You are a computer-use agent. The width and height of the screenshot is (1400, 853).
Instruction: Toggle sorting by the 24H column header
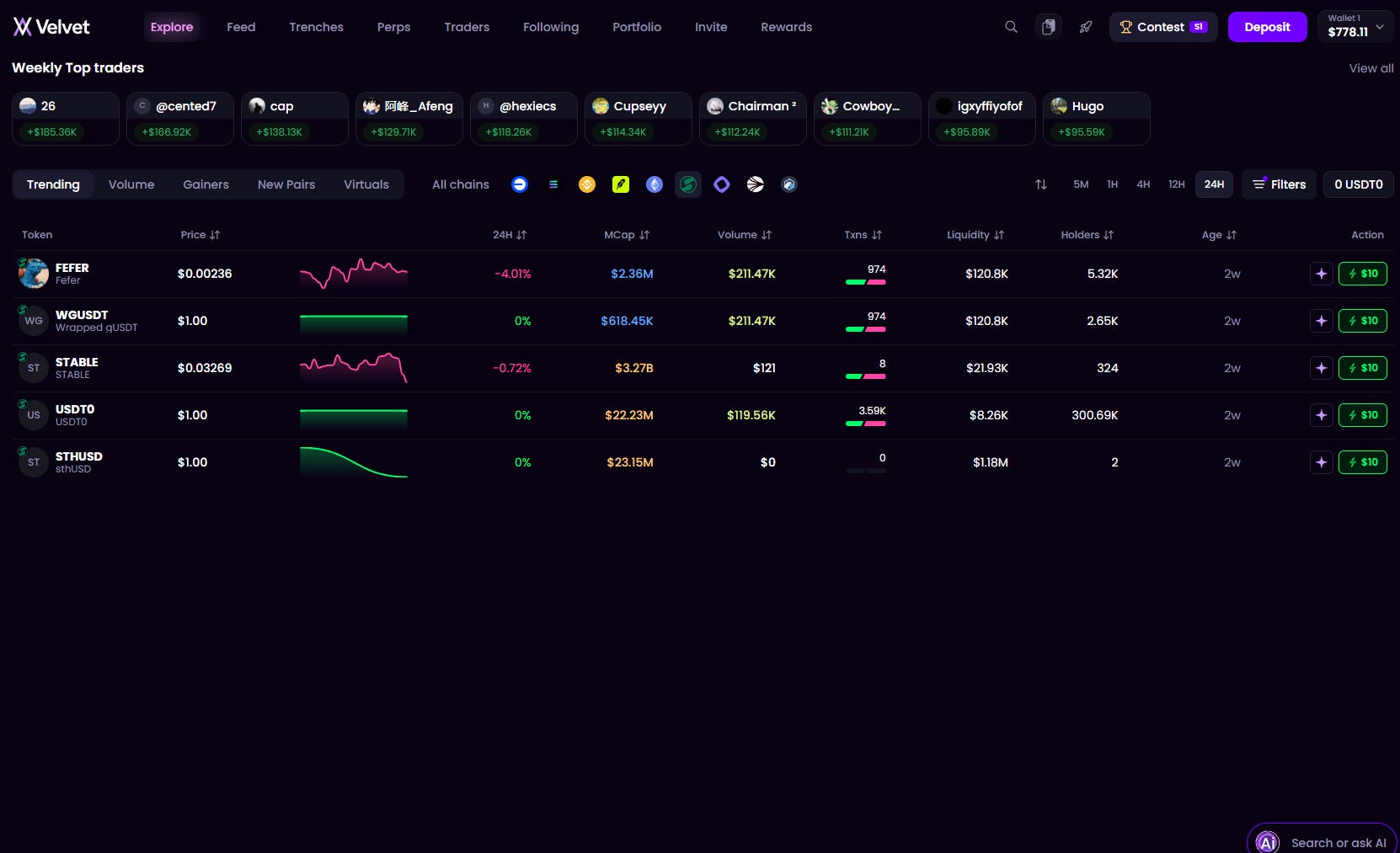[x=510, y=235]
